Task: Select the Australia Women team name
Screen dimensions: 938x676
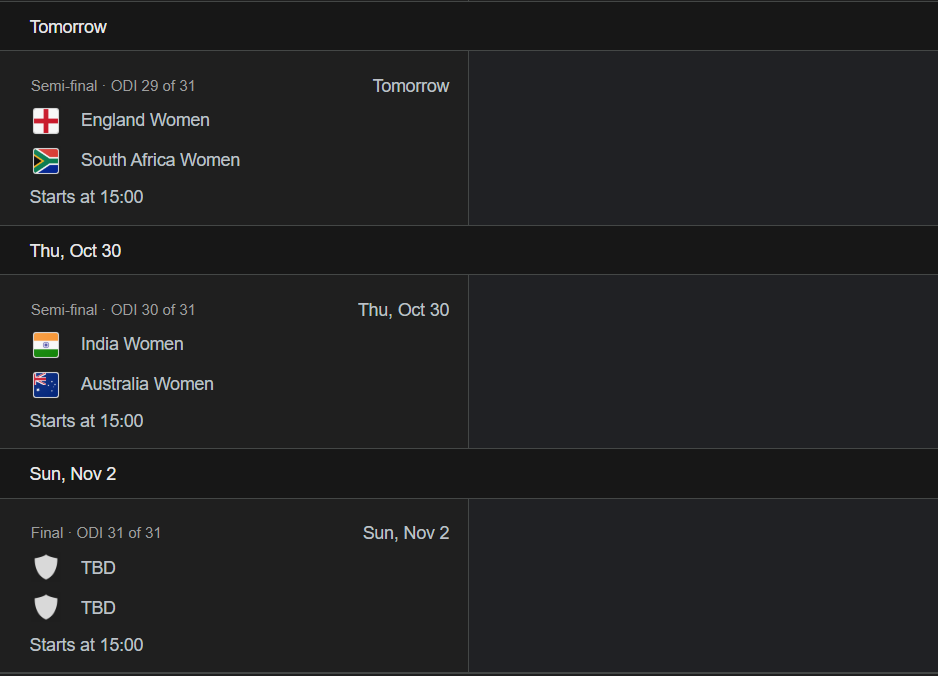Action: [147, 384]
